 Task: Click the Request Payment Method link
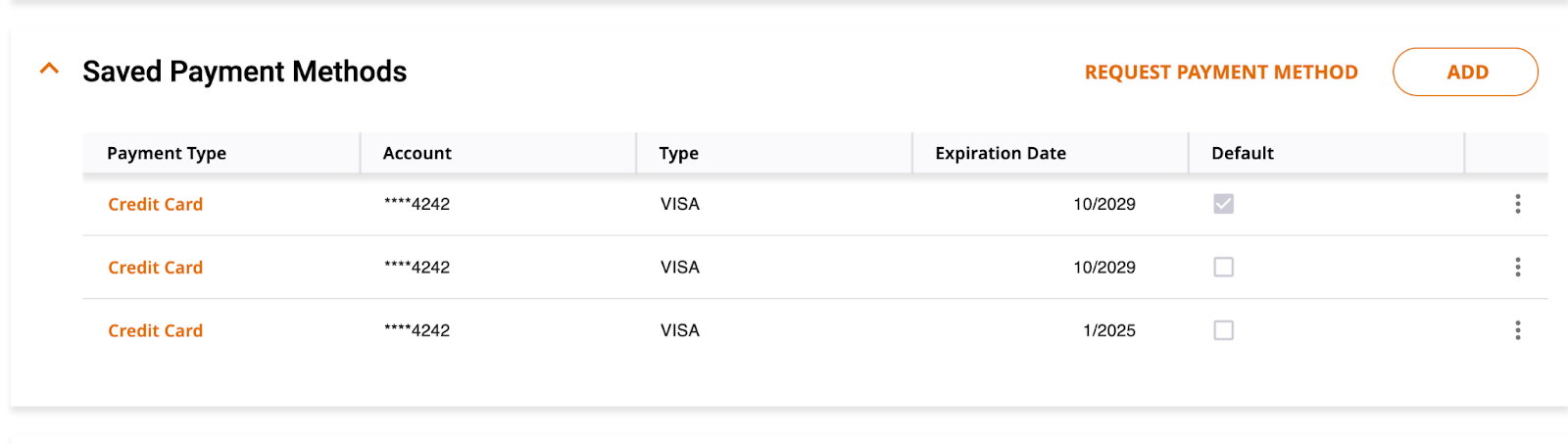coord(1221,73)
